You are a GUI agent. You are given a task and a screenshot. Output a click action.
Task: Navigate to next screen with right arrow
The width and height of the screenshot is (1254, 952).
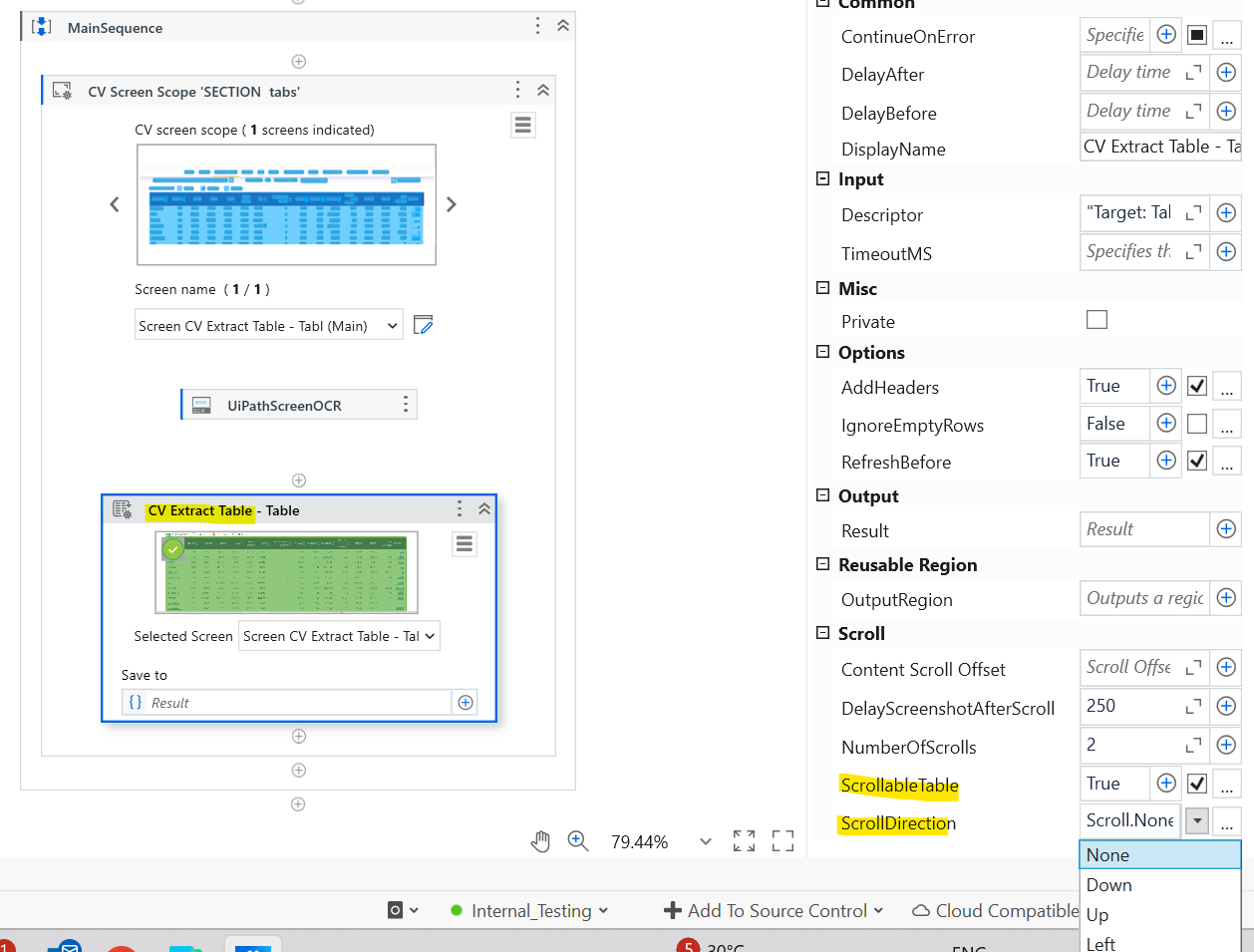click(x=451, y=203)
